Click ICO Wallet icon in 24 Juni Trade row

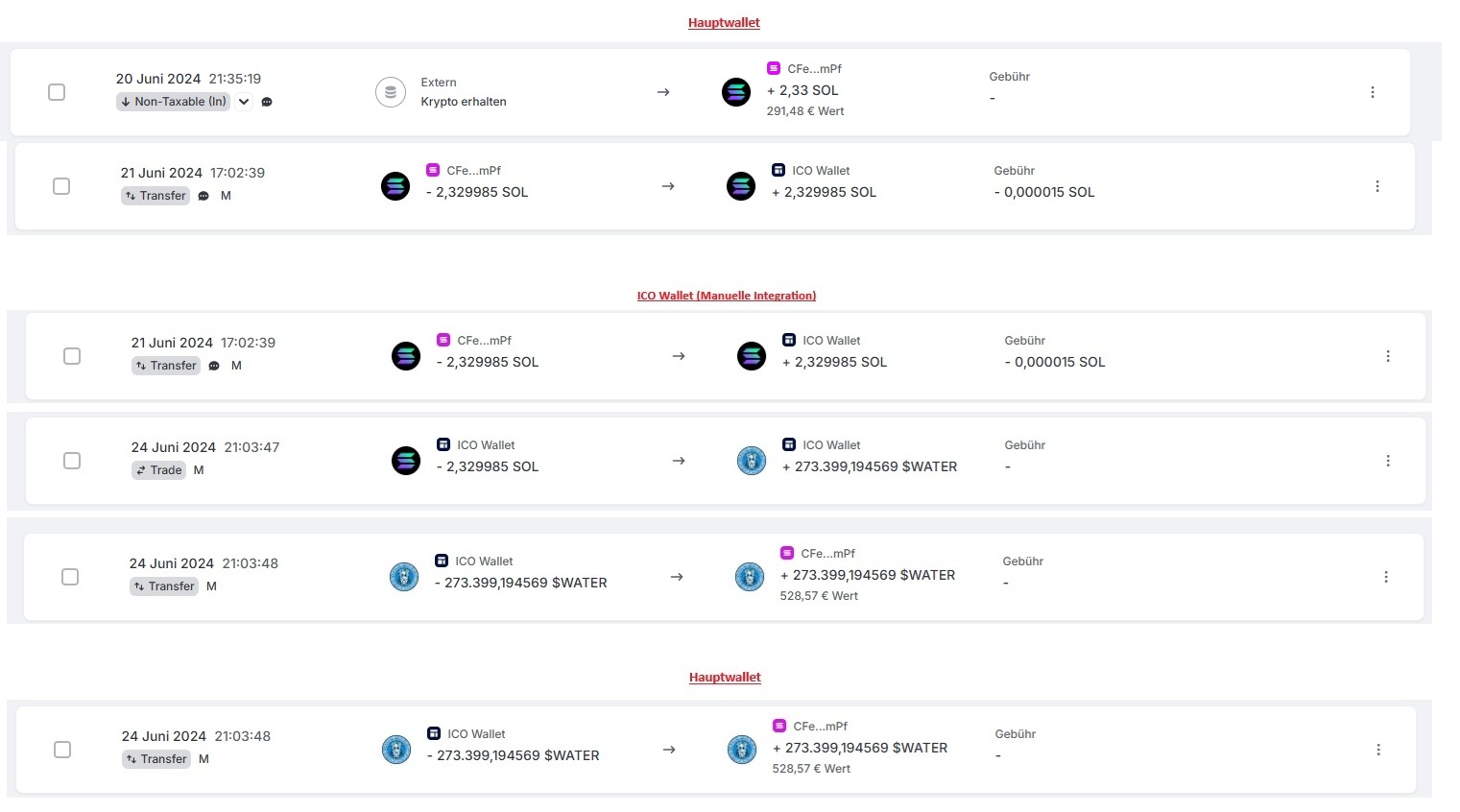pos(443,444)
